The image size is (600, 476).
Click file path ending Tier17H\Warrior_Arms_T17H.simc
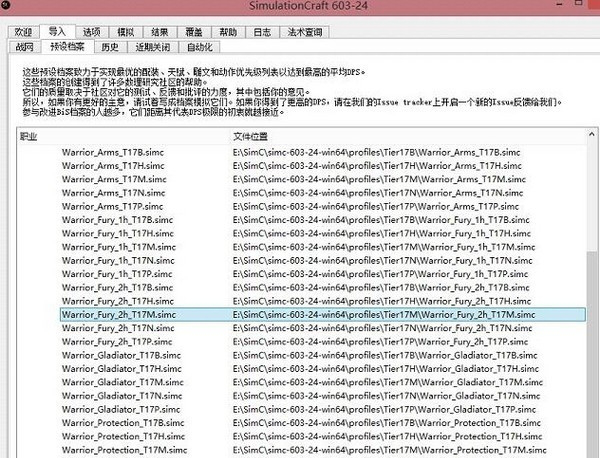[x=377, y=166]
